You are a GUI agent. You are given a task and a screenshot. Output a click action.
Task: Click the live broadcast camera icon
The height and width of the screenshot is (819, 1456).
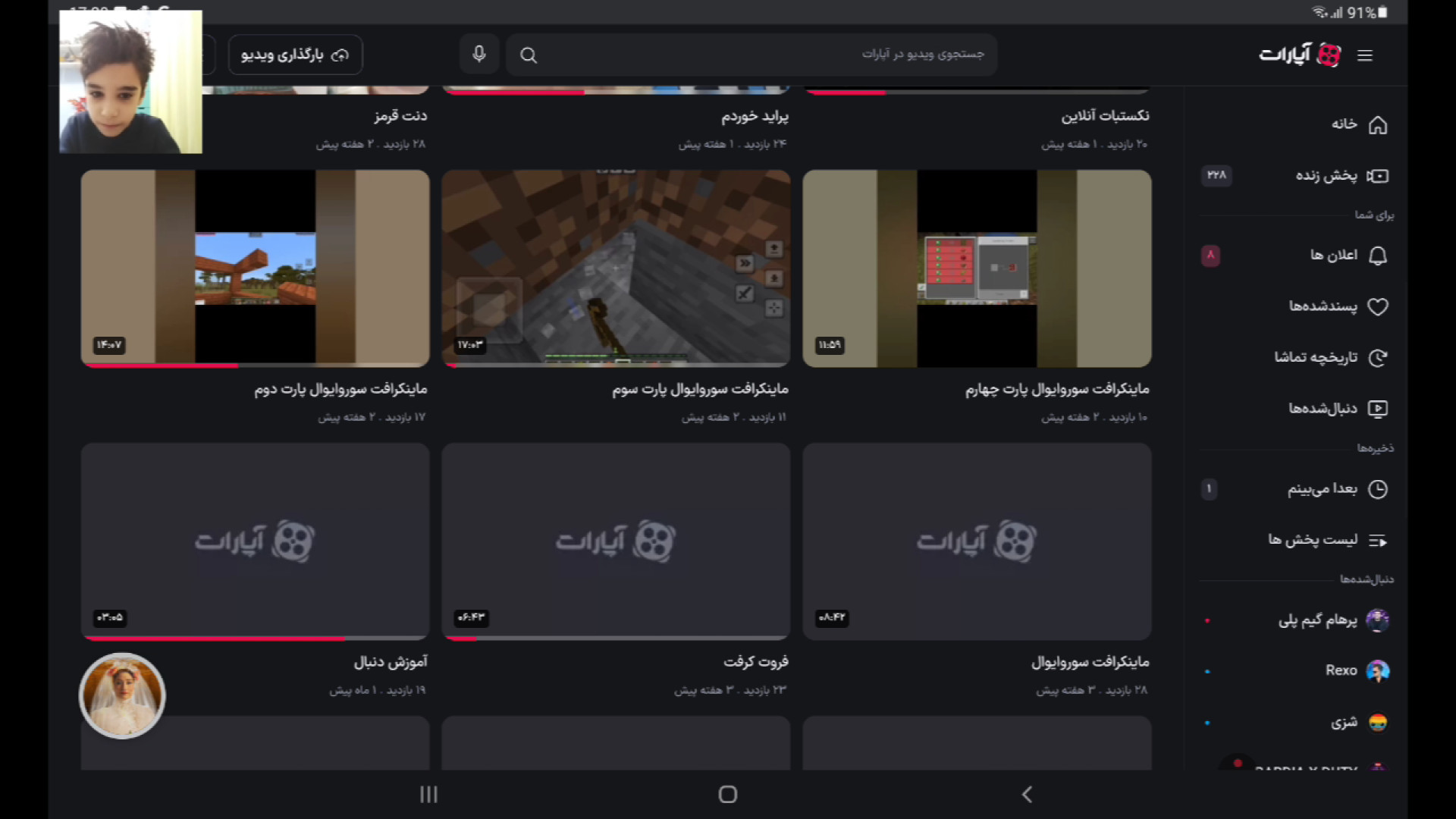(x=1378, y=176)
